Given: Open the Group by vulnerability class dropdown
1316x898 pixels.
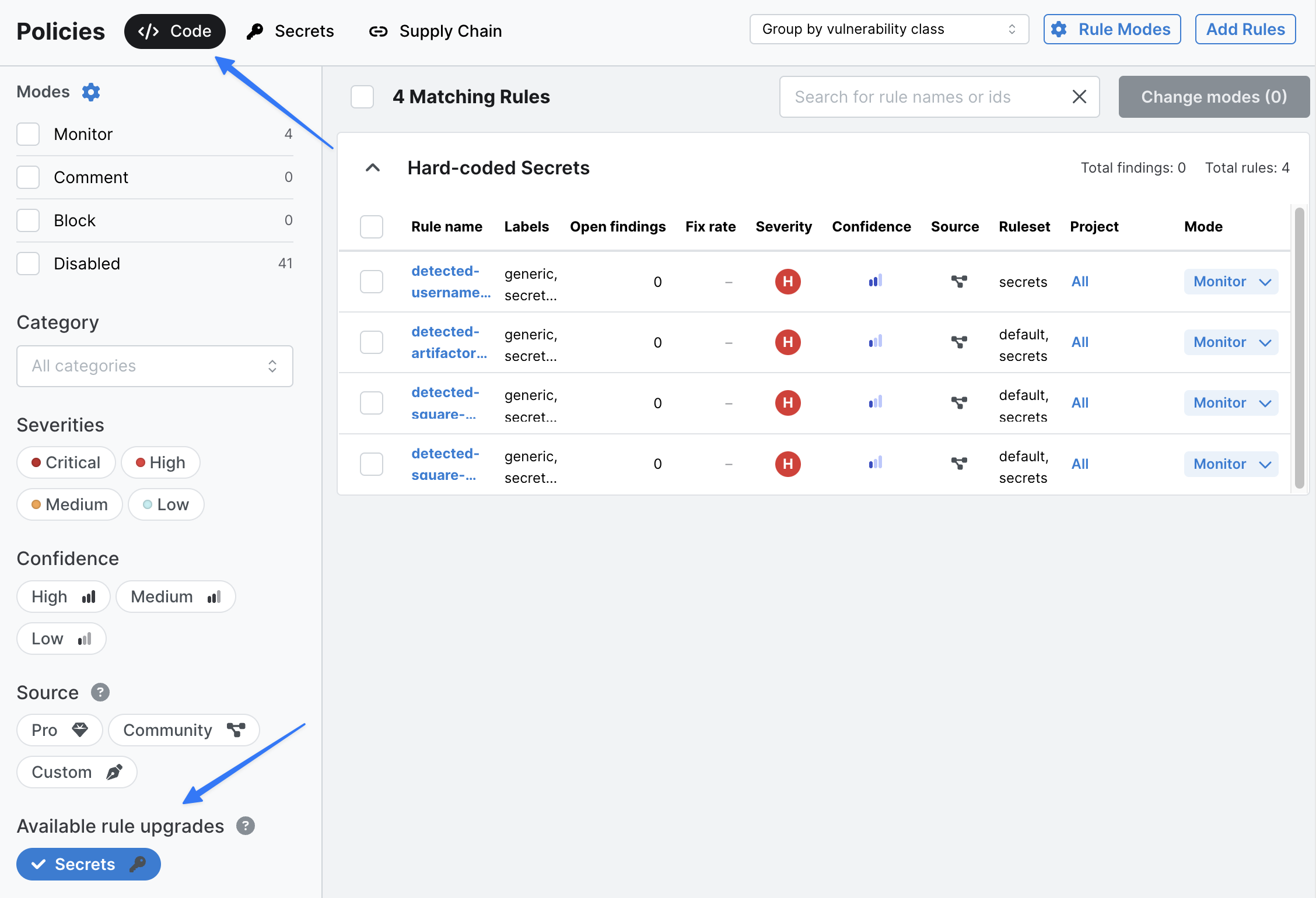Looking at the screenshot, I should [888, 29].
